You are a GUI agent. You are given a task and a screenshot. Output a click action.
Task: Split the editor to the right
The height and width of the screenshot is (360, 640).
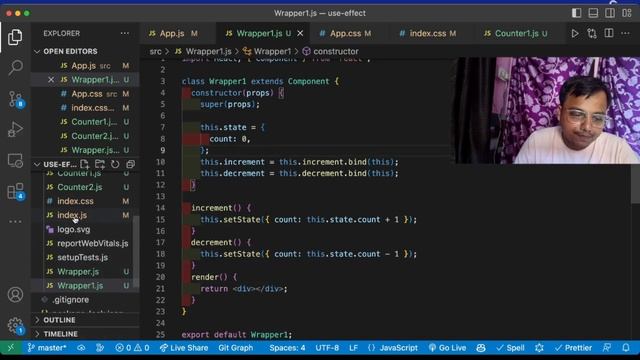tap(609, 33)
